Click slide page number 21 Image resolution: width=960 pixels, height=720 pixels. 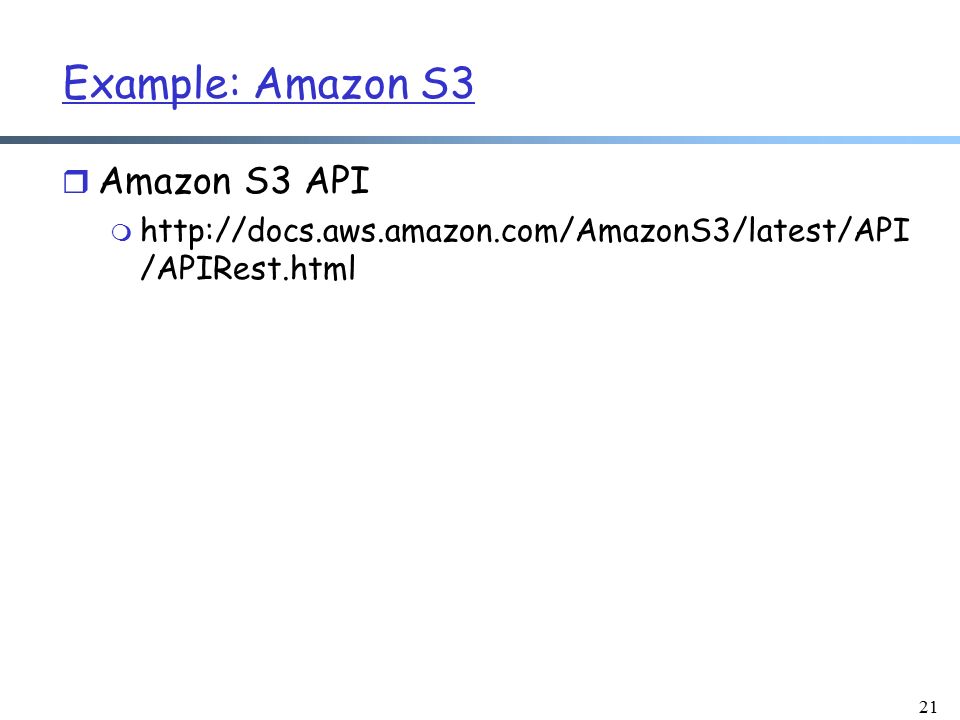(x=928, y=707)
